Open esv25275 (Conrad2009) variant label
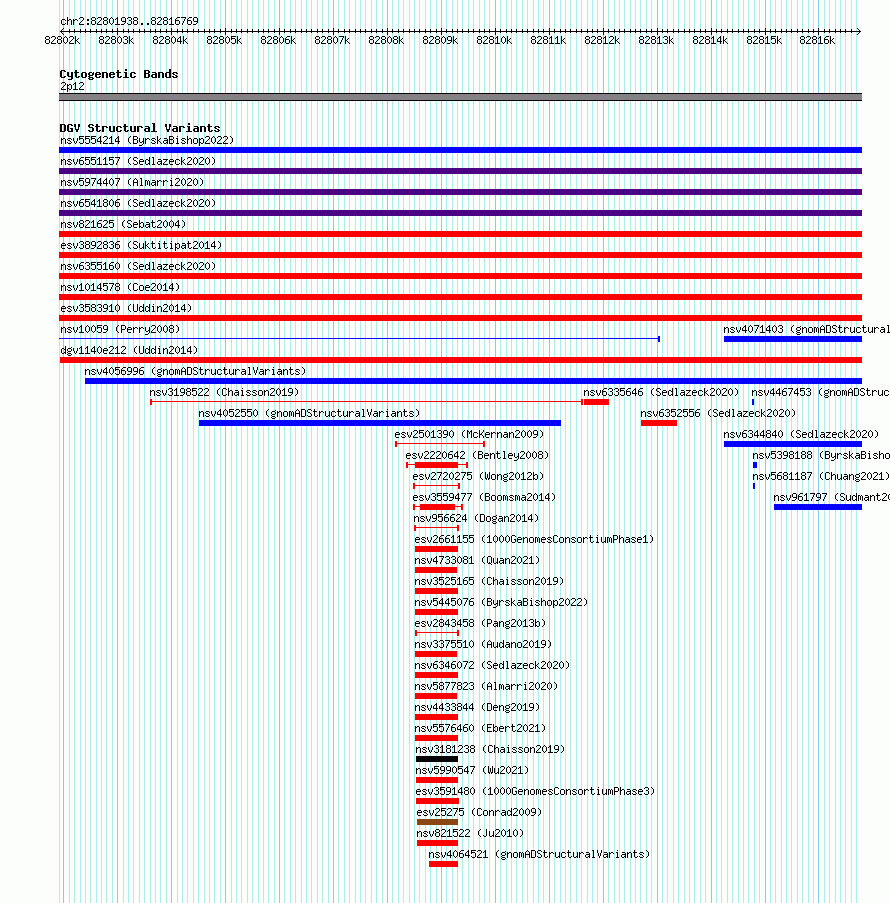Screen dimensions: 890x903 pyautogui.click(x=479, y=813)
